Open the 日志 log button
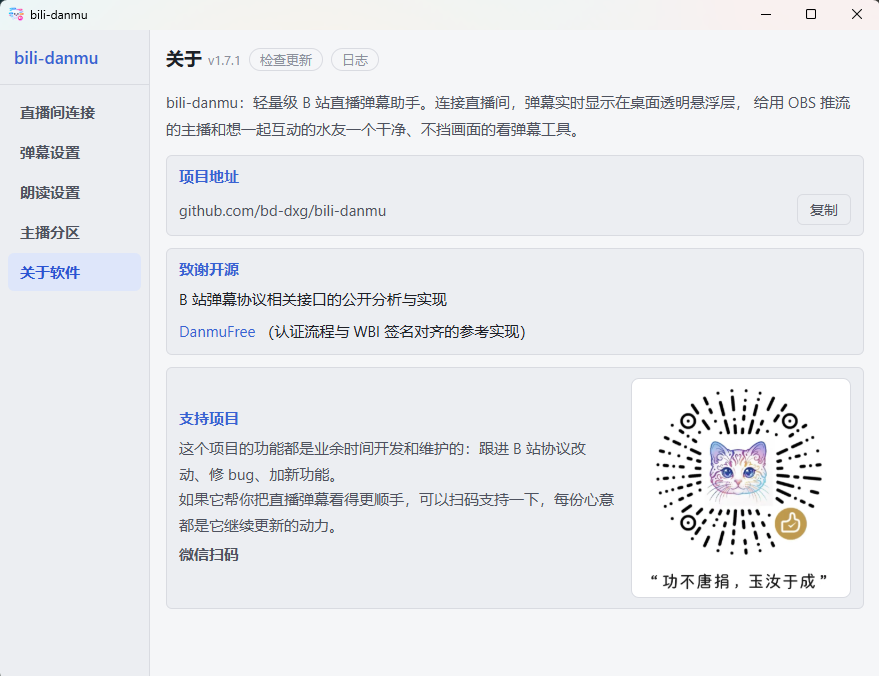This screenshot has height=676, width=879. pyautogui.click(x=355, y=60)
